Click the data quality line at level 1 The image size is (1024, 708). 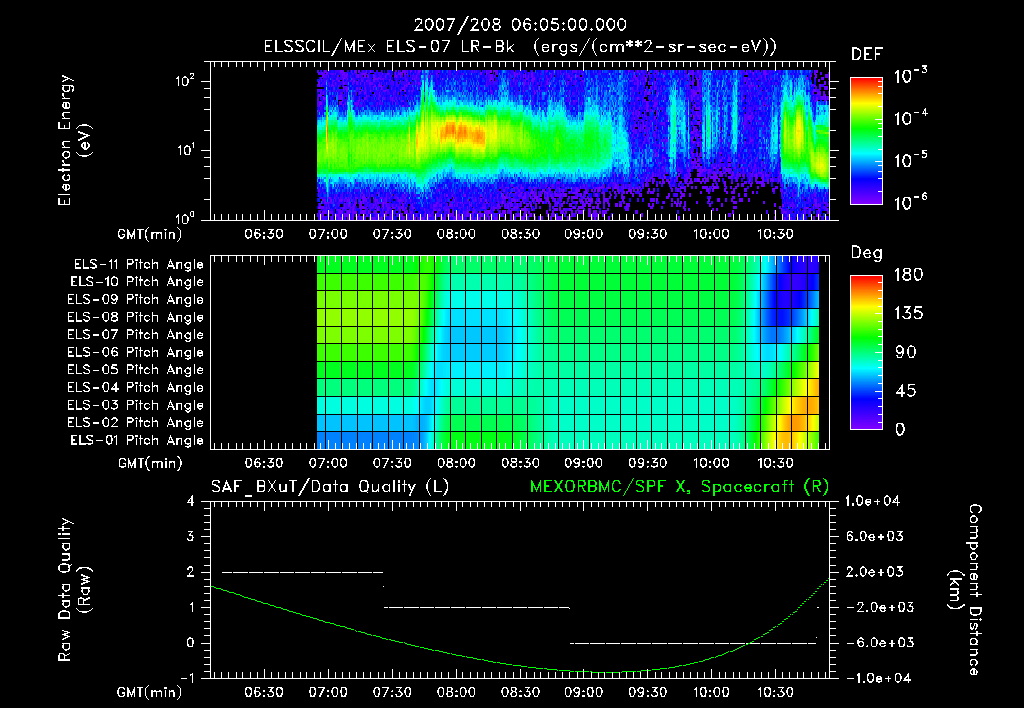coord(477,607)
